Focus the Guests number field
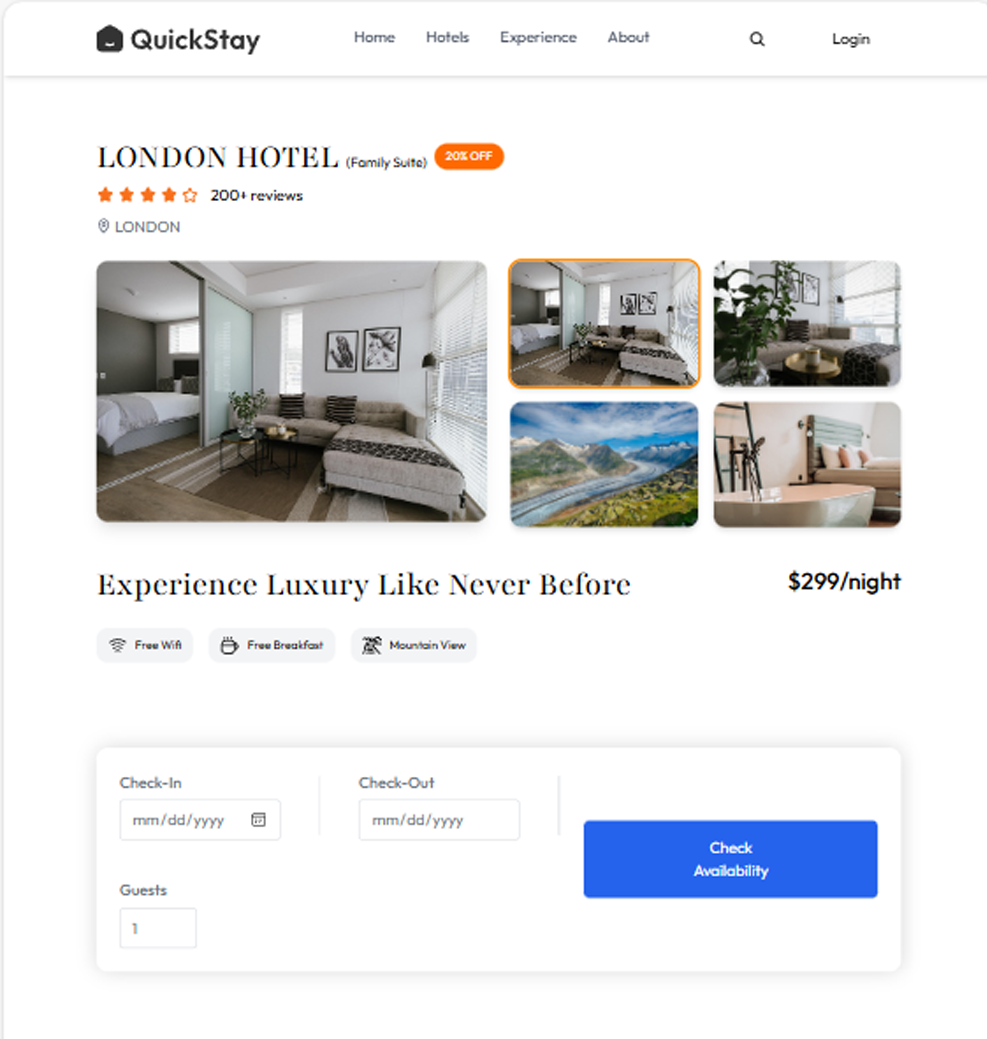 (158, 928)
